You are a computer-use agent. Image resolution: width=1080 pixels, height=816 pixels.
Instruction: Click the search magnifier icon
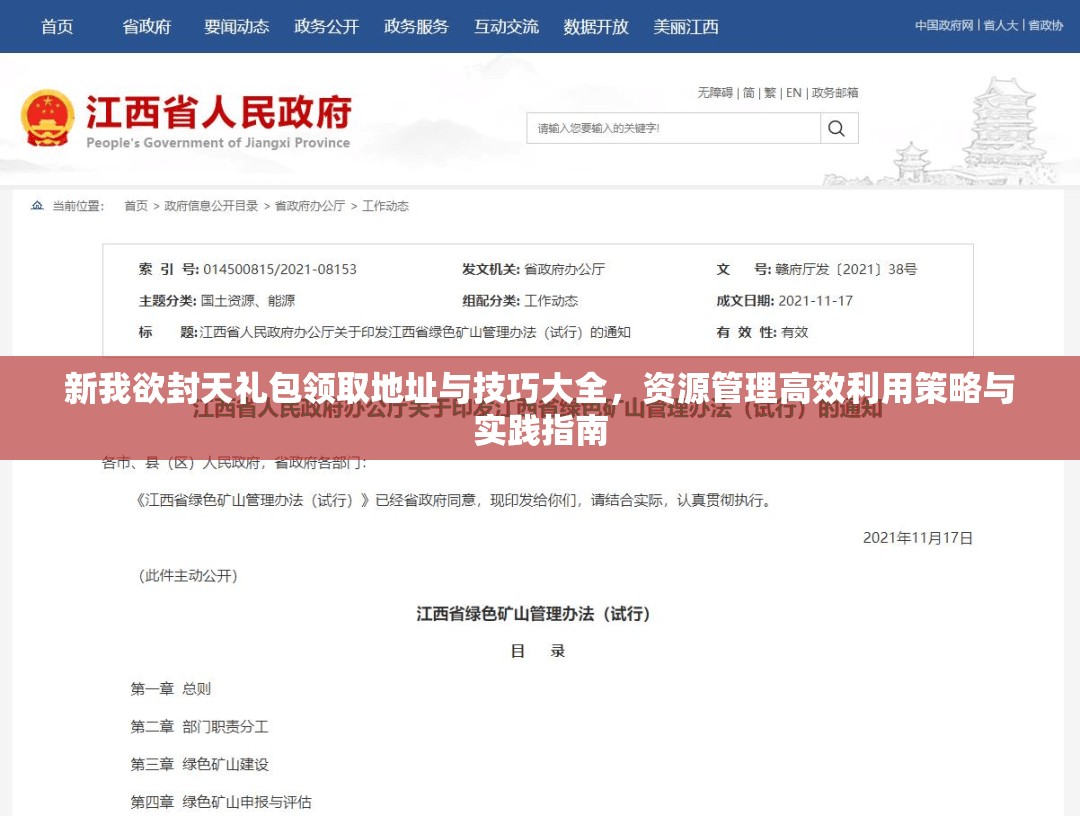pos(836,128)
